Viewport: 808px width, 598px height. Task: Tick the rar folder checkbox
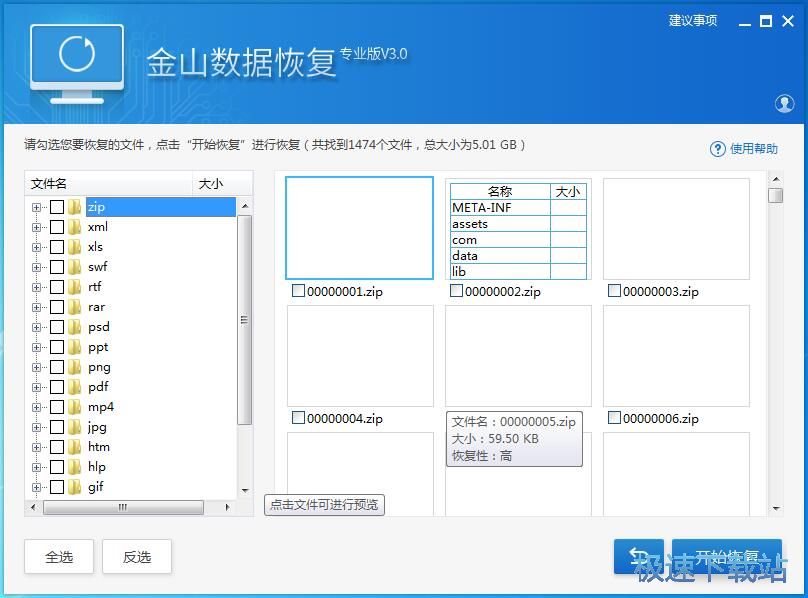[x=57, y=307]
